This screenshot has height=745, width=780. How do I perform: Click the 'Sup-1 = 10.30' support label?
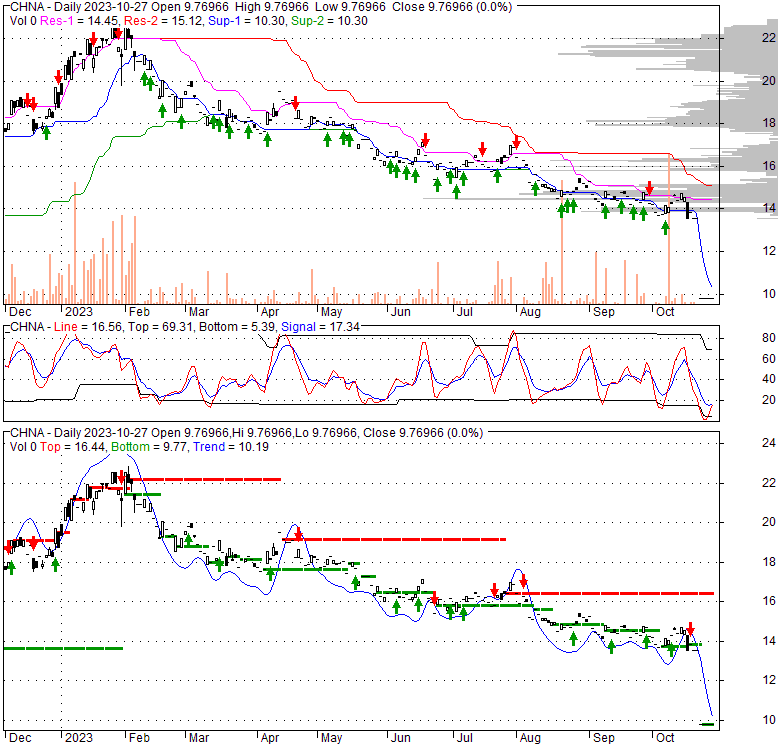[247, 21]
